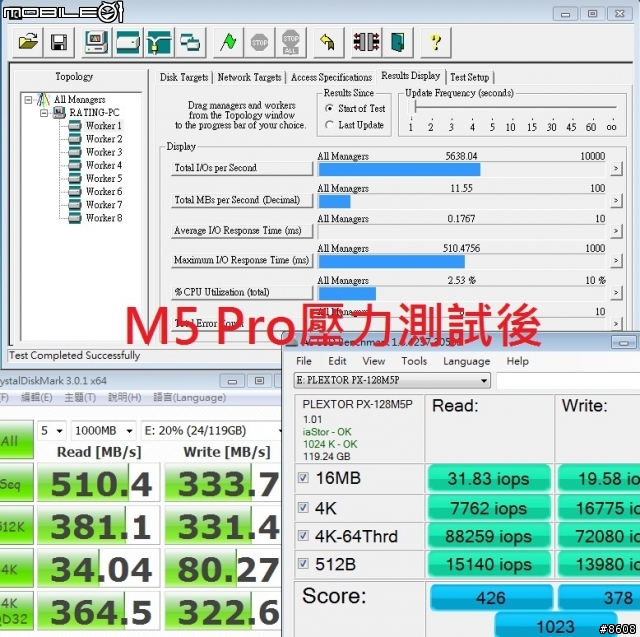Select Start of Test radio button
This screenshot has width=640, height=637.
329,109
